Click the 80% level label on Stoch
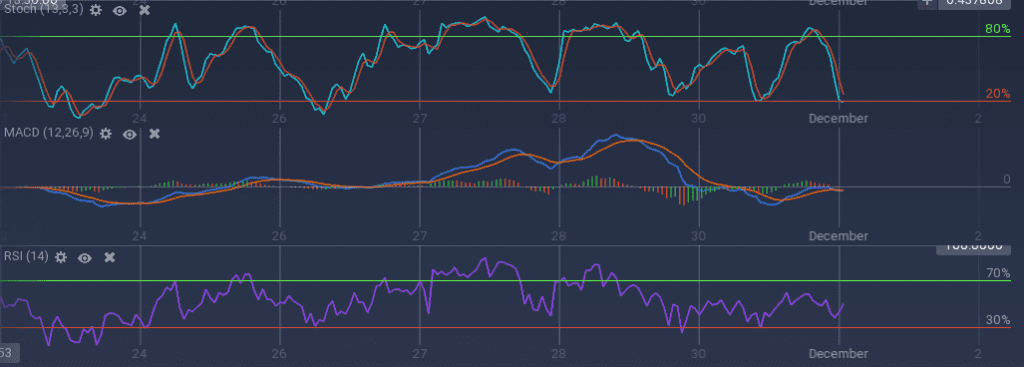The height and width of the screenshot is (367, 1024). click(997, 29)
